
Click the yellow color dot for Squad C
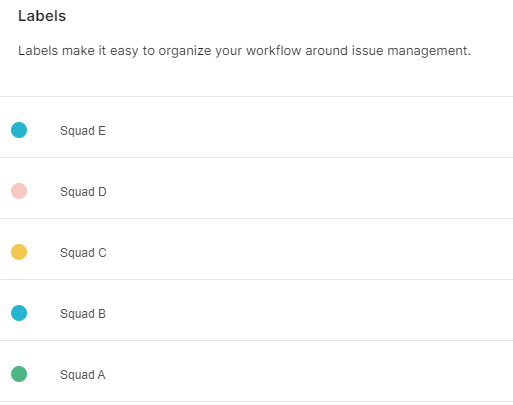pos(19,252)
